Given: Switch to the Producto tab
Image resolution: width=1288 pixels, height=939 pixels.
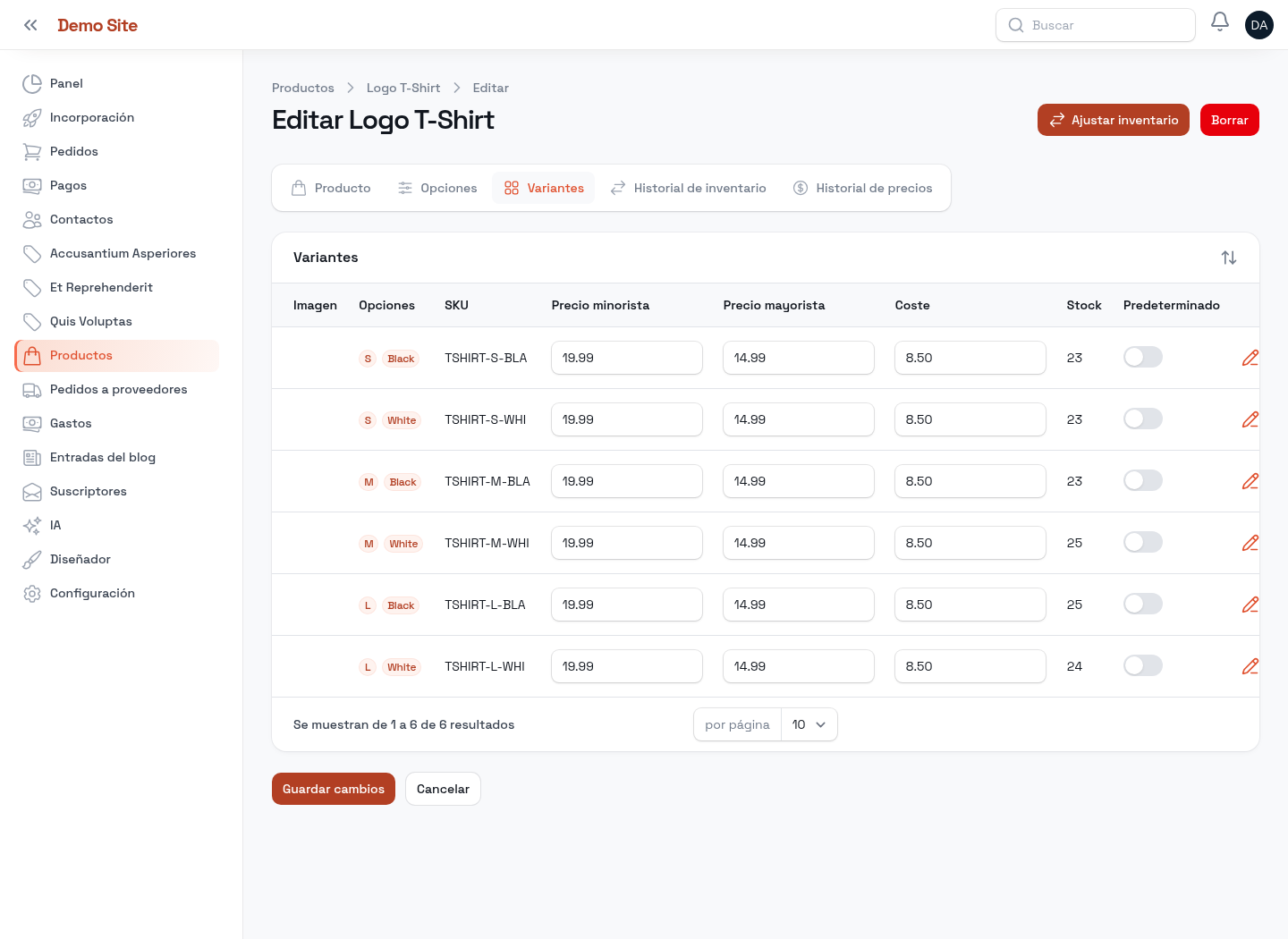Looking at the screenshot, I should (331, 188).
